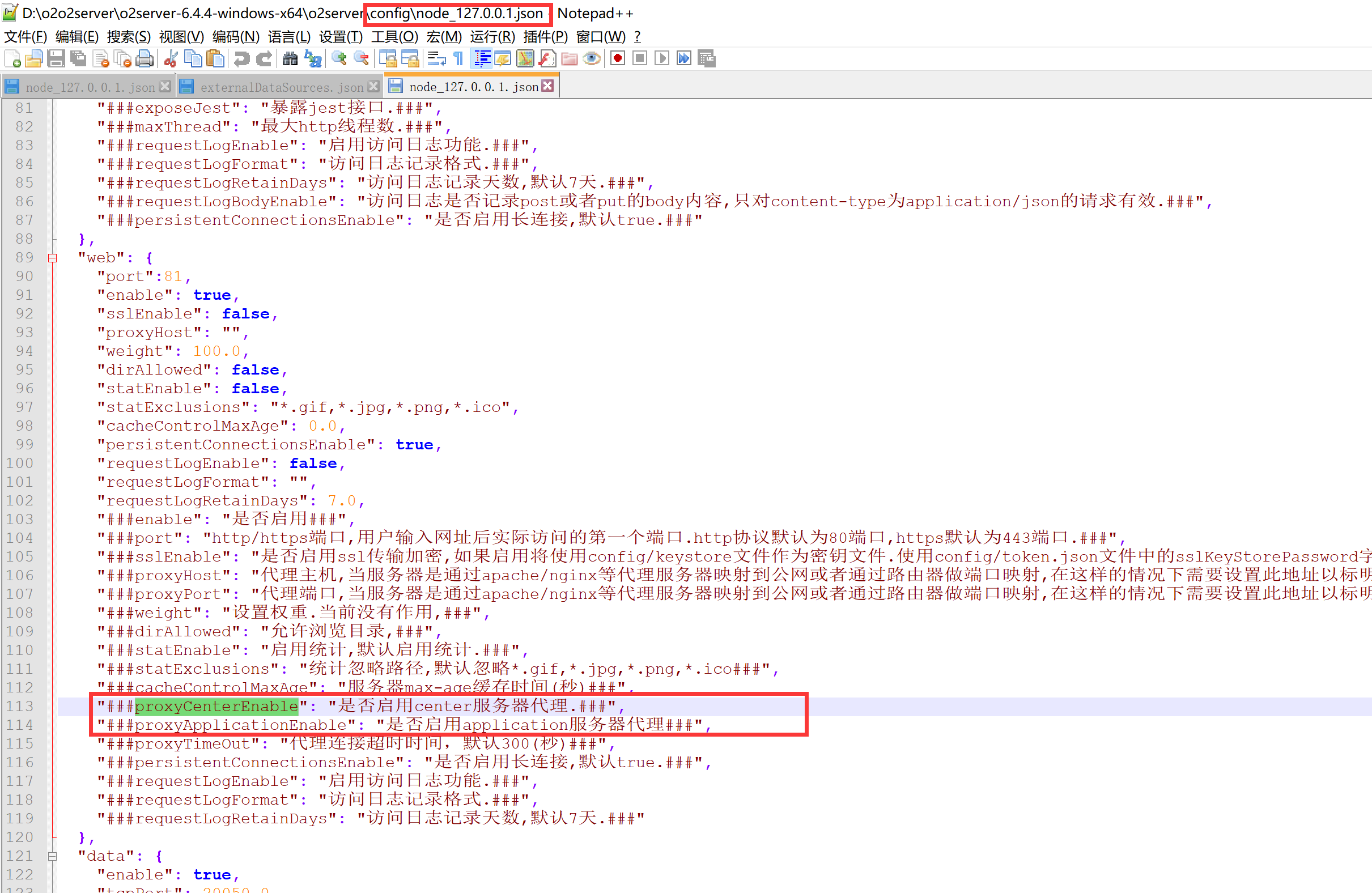Close the active node_127.0.0.1.json tab

(x=547, y=86)
